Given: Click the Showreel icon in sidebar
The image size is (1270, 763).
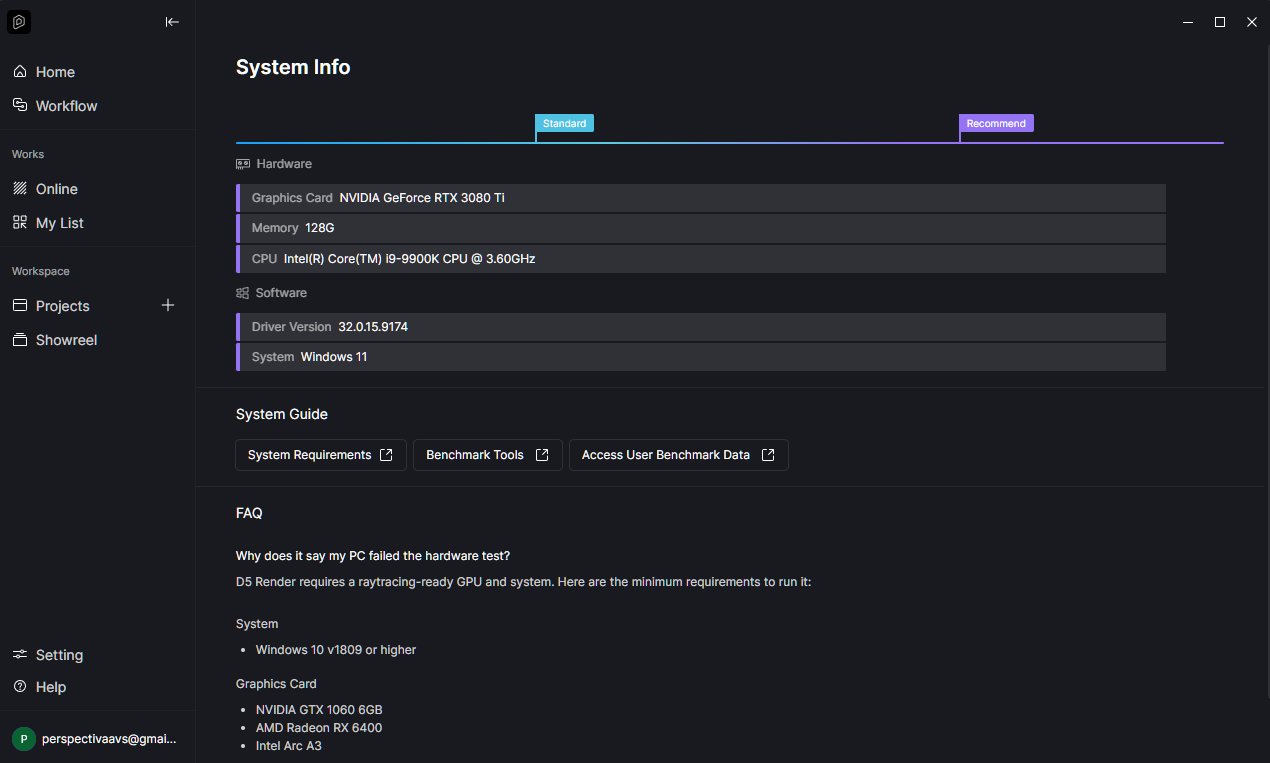Looking at the screenshot, I should coord(20,340).
